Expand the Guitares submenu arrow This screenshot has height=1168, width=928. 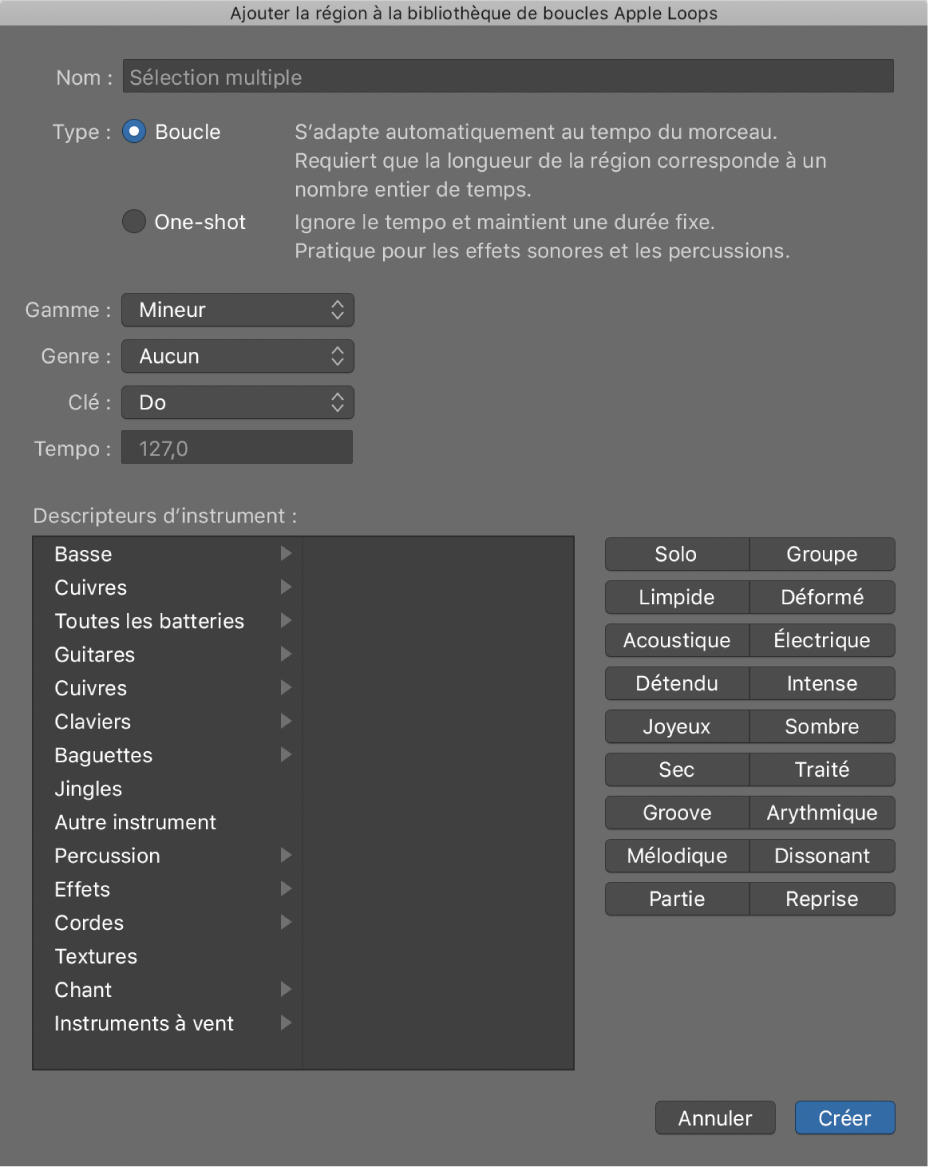tap(286, 654)
